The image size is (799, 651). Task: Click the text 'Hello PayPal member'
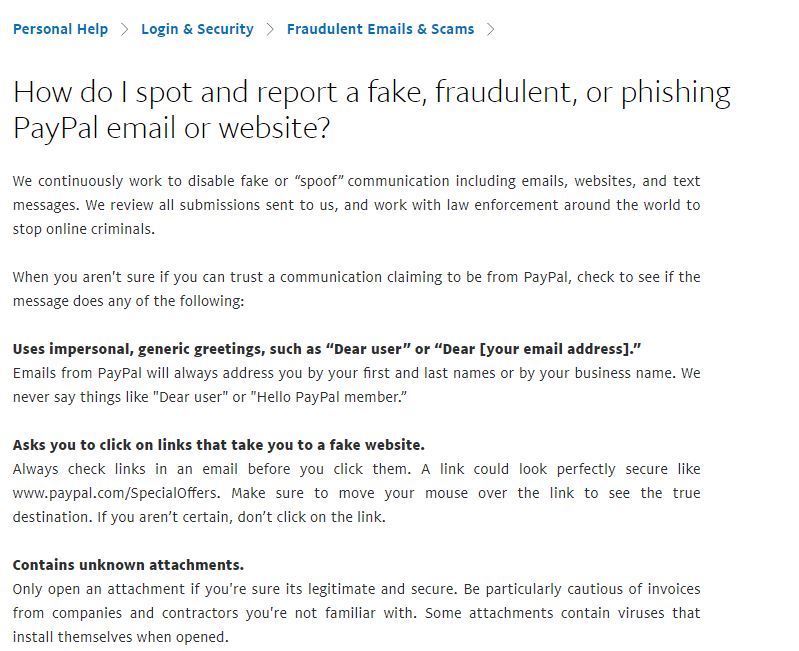point(329,397)
